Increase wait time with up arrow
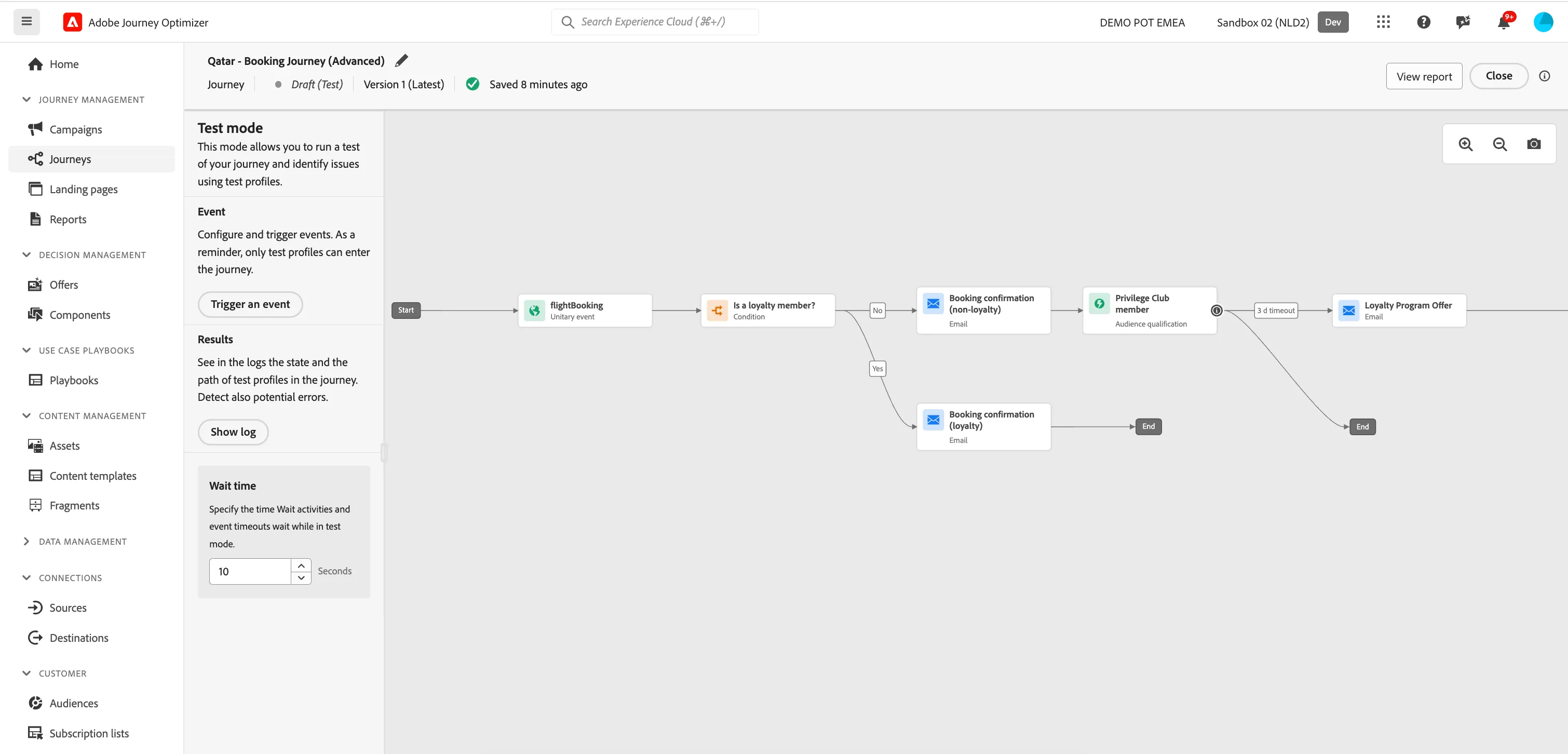 click(x=301, y=565)
